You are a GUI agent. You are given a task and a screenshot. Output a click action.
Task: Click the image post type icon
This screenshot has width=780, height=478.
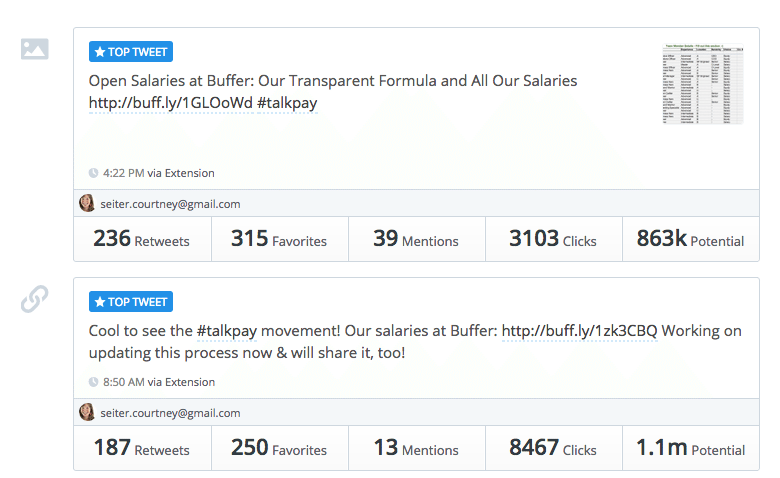coord(34,49)
